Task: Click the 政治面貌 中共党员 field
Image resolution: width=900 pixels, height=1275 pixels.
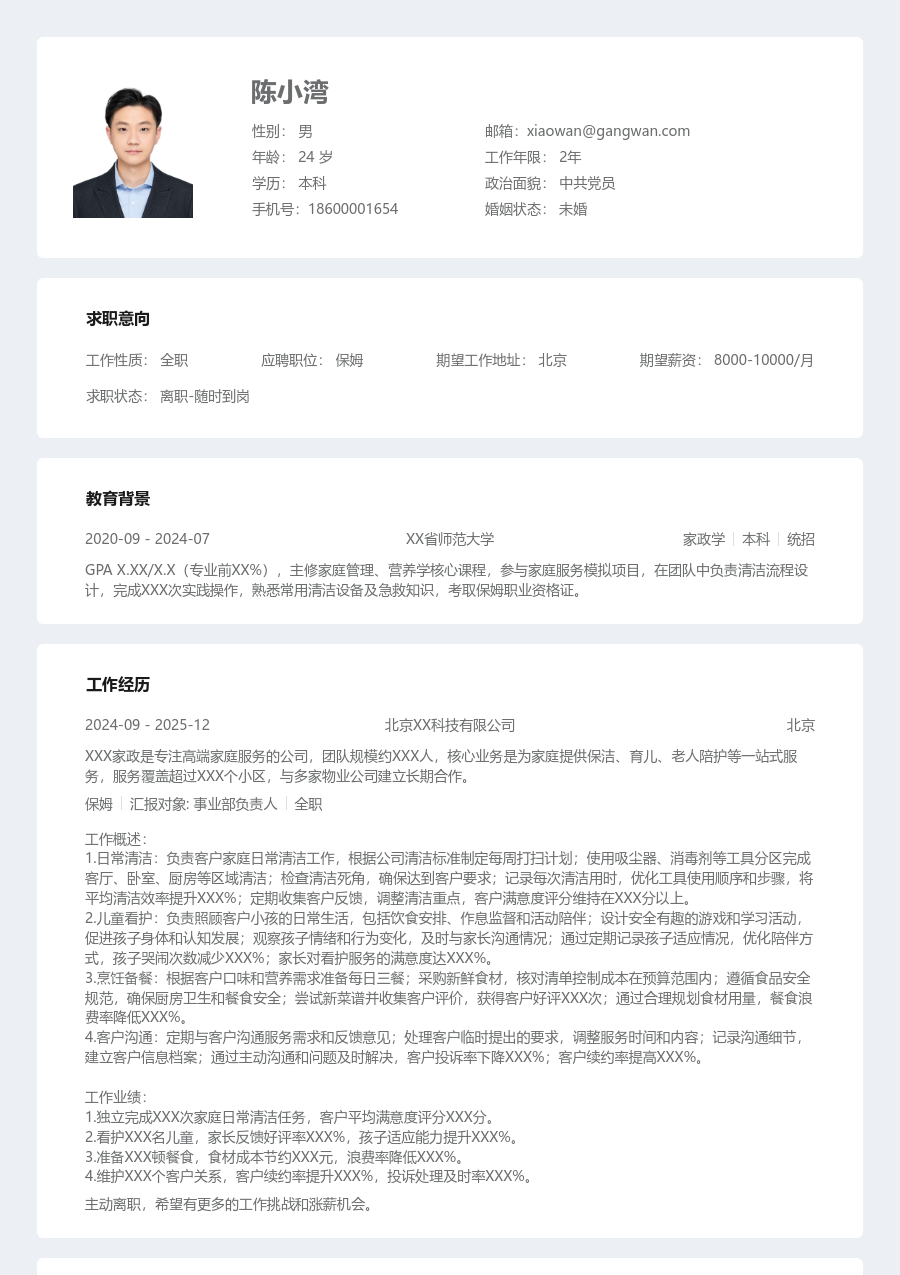Action: tap(550, 183)
